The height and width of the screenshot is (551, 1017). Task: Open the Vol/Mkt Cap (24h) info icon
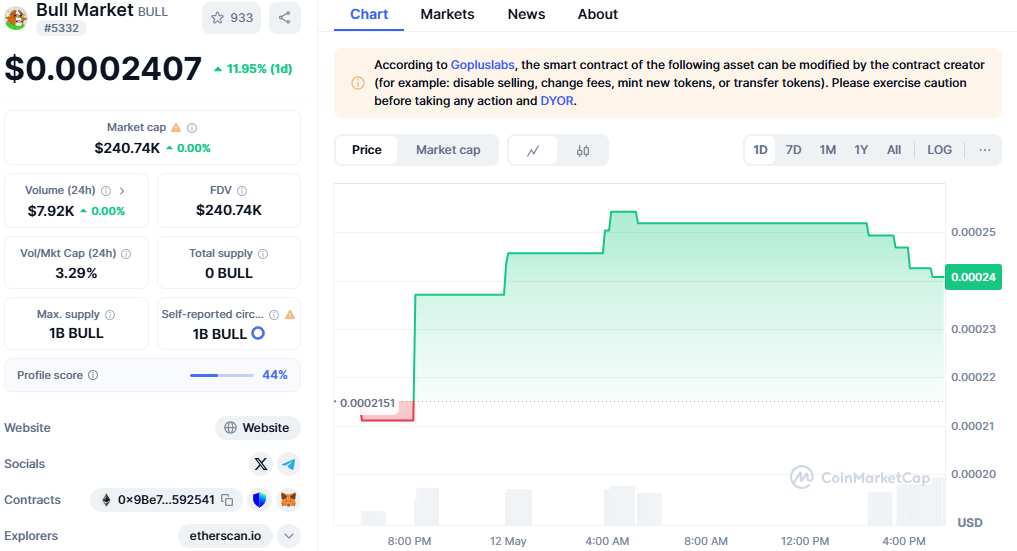[126, 253]
